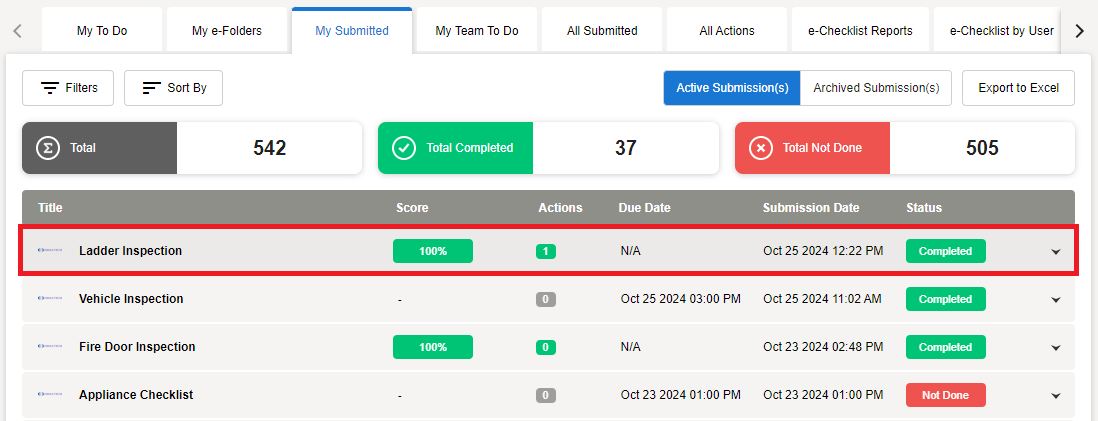
Task: Expand the Appliance Checklist row chevron
Action: [x=1055, y=396]
